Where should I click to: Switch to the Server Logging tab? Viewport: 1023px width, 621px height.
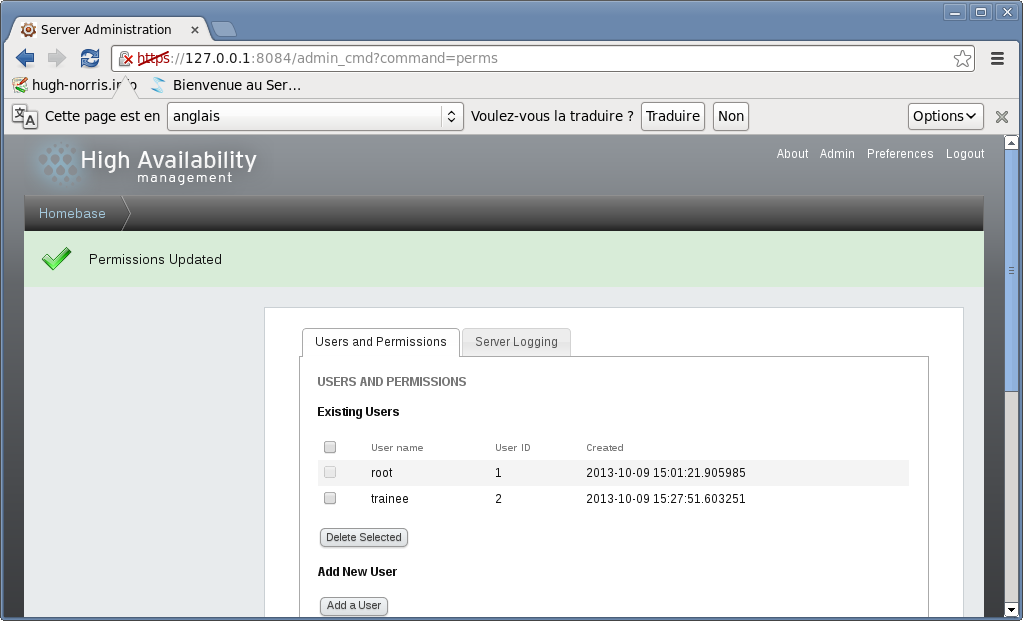[516, 342]
